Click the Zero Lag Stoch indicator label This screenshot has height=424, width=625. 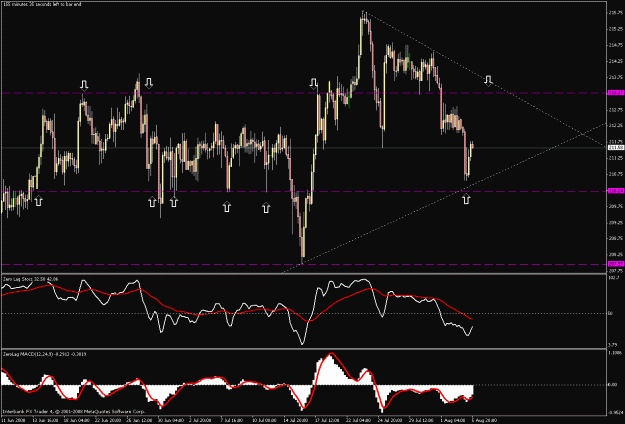30,279
